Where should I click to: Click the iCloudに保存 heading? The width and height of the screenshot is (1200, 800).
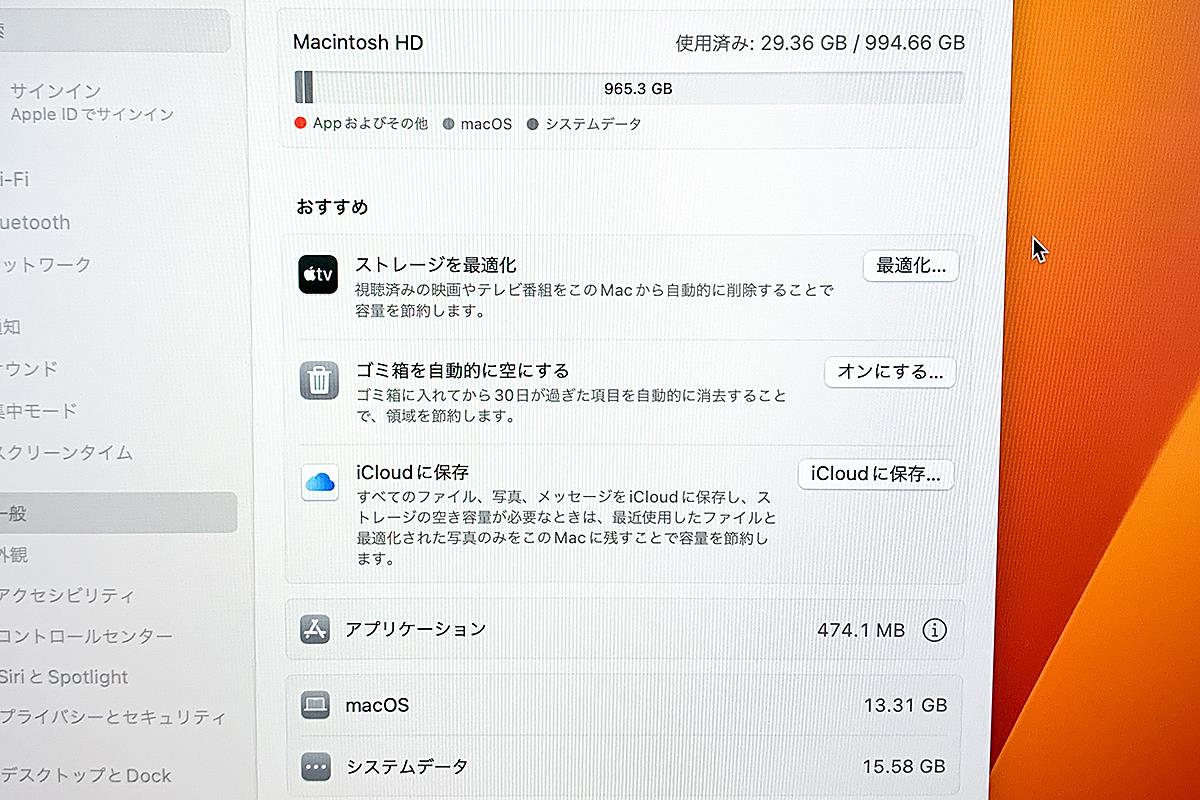coord(412,472)
